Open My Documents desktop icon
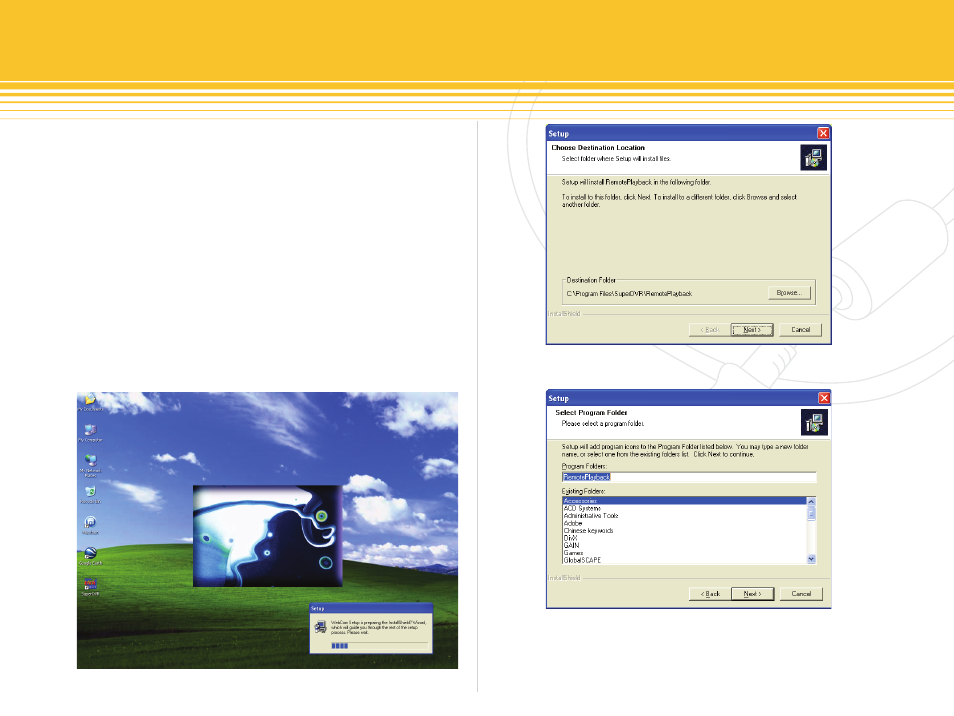Viewport: 954px width, 716px height. pos(90,401)
